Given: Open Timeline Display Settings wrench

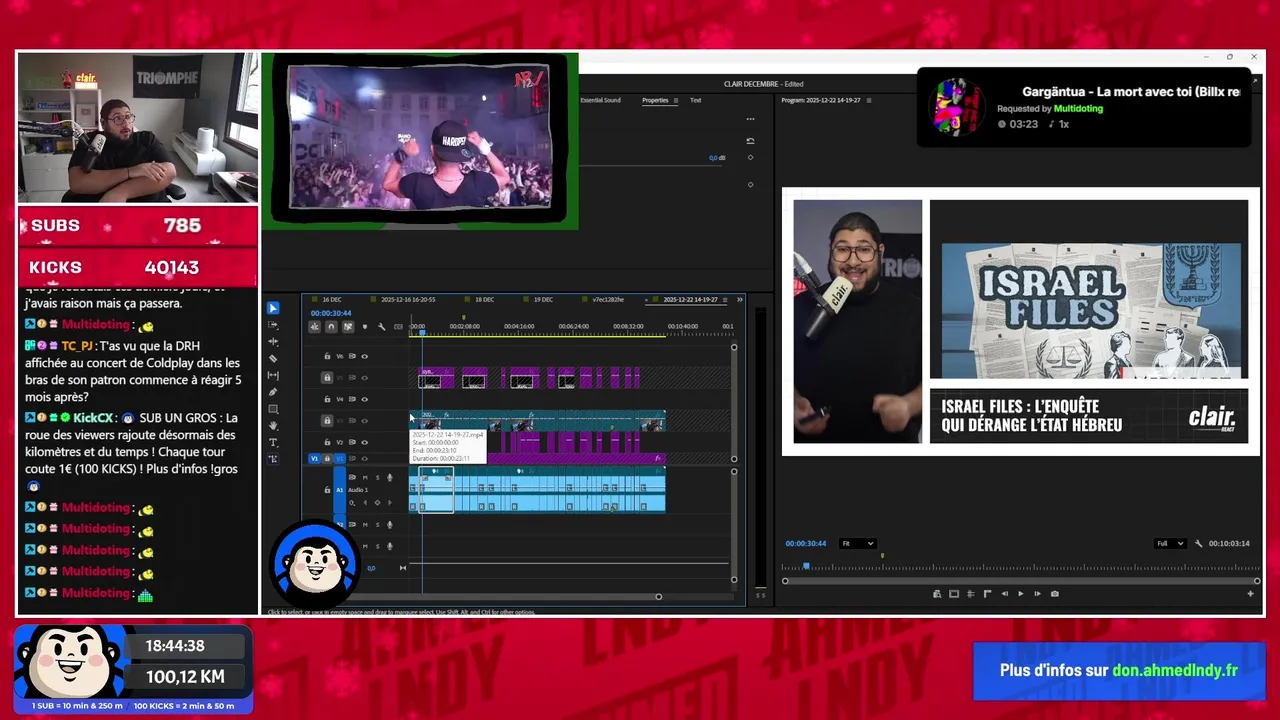Looking at the screenshot, I should coord(381,326).
